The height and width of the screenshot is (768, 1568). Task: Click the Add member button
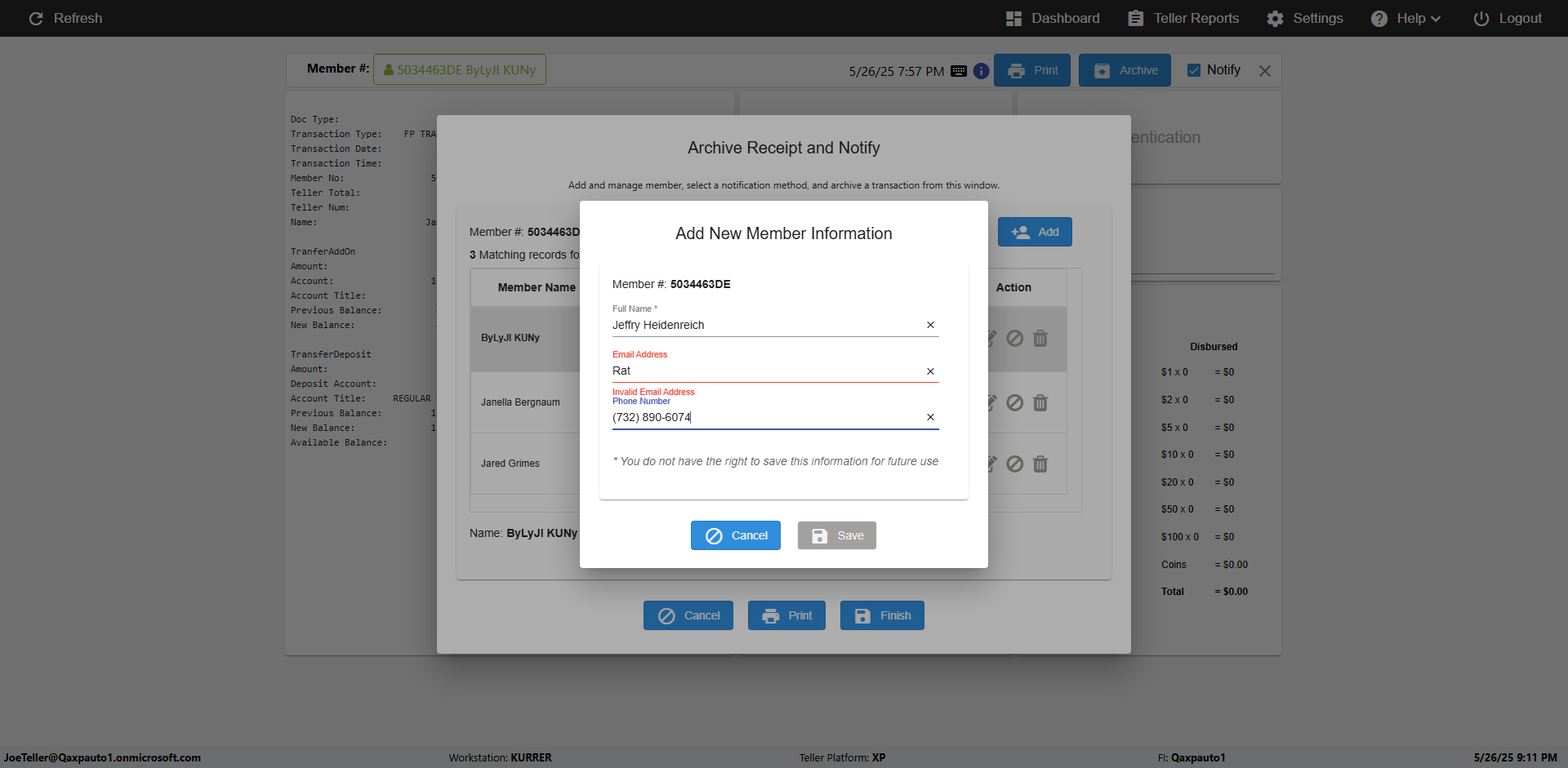[1035, 232]
